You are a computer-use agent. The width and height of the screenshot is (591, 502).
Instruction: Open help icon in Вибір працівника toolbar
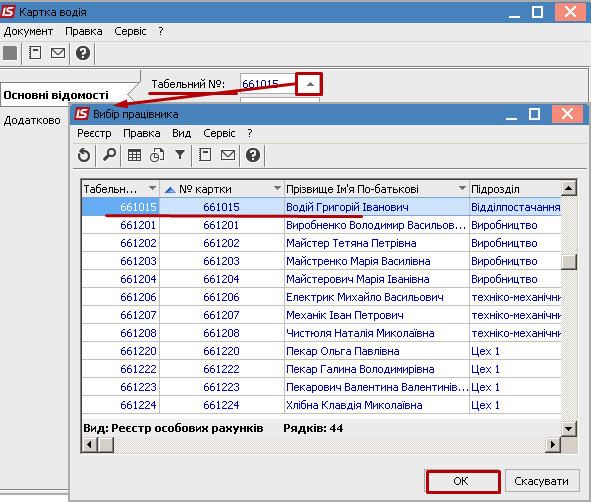coord(253,155)
